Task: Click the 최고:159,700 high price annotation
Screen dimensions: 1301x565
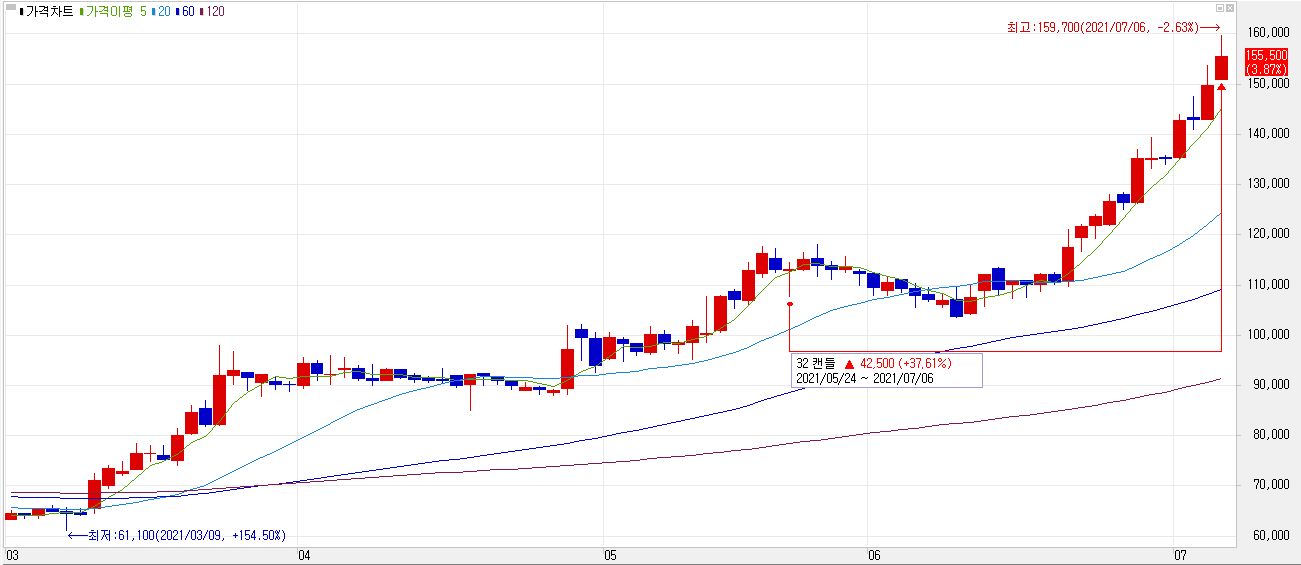Action: click(x=1102, y=28)
